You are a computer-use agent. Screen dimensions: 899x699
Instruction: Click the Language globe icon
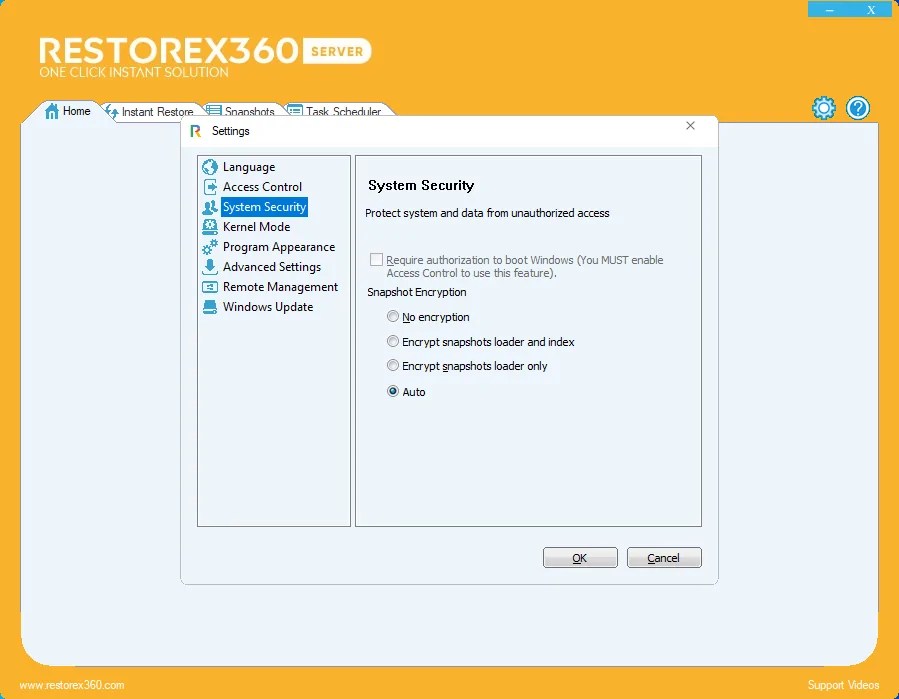210,167
